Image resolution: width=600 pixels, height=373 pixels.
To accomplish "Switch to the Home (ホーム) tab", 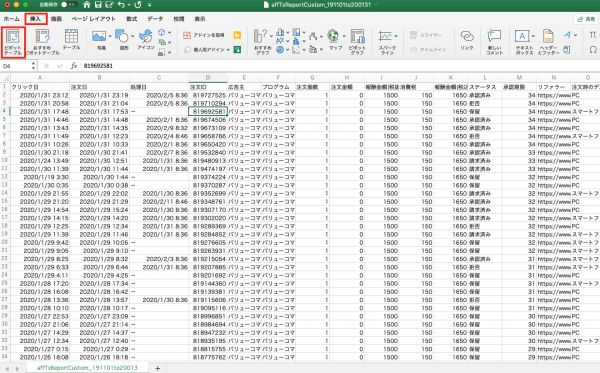I will [12, 19].
